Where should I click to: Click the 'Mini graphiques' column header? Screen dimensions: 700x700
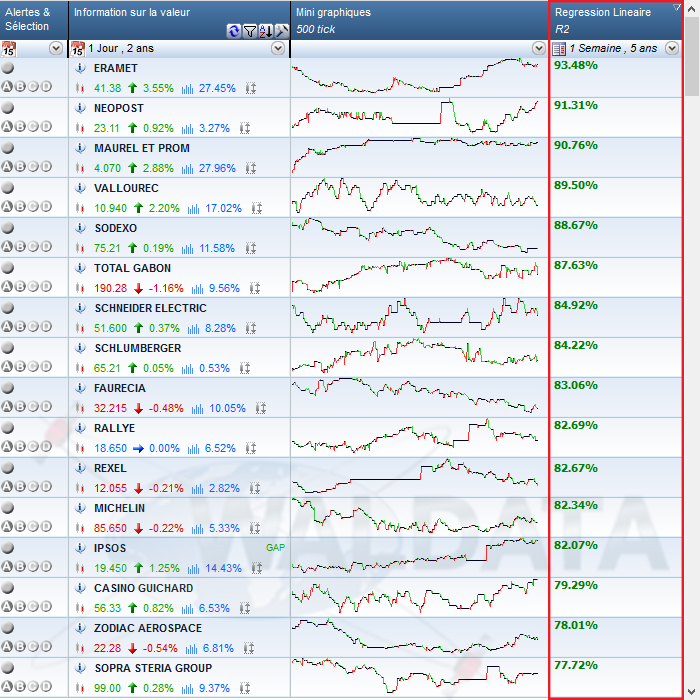tap(419, 20)
